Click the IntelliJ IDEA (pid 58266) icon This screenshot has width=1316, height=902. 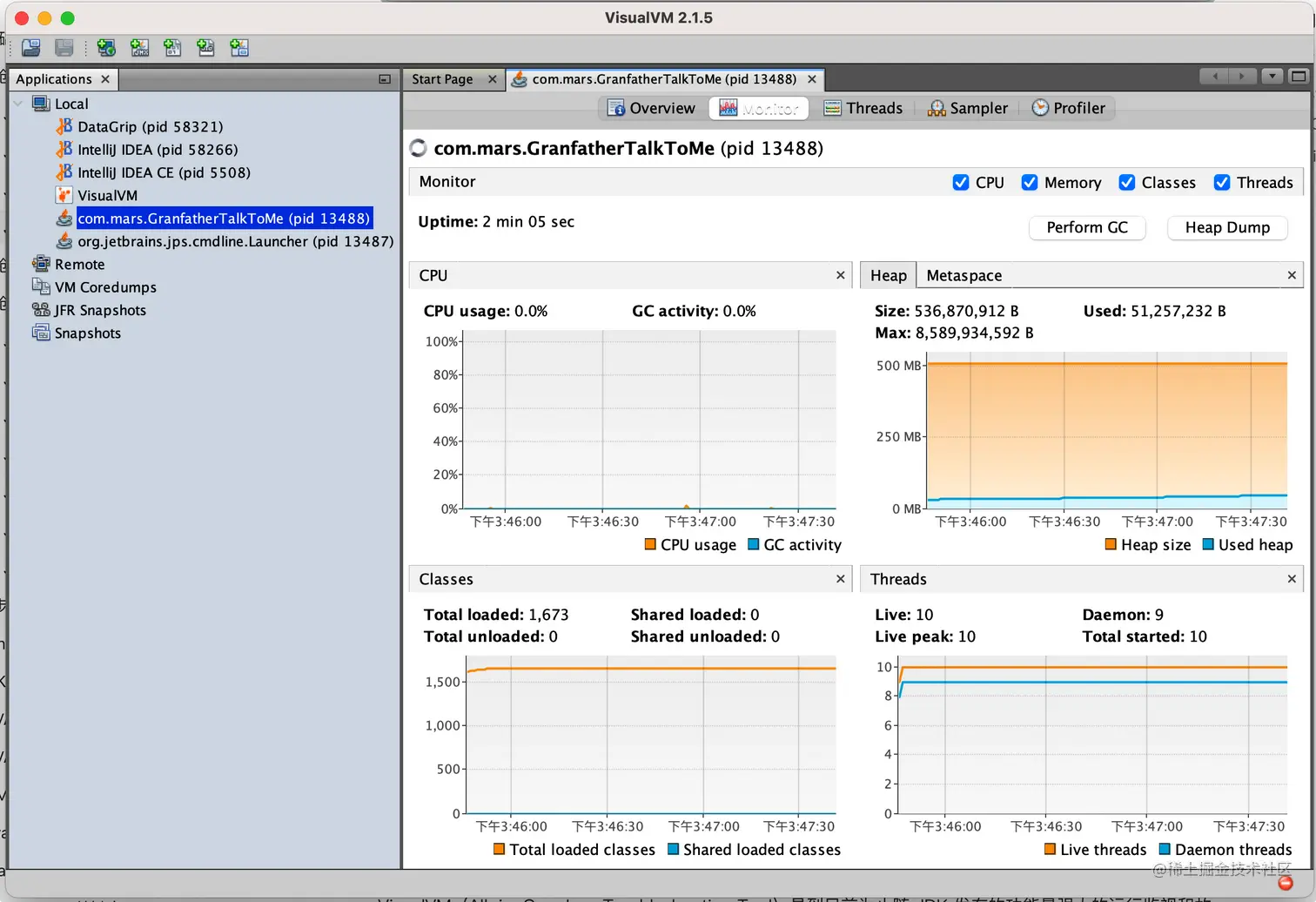[x=64, y=149]
